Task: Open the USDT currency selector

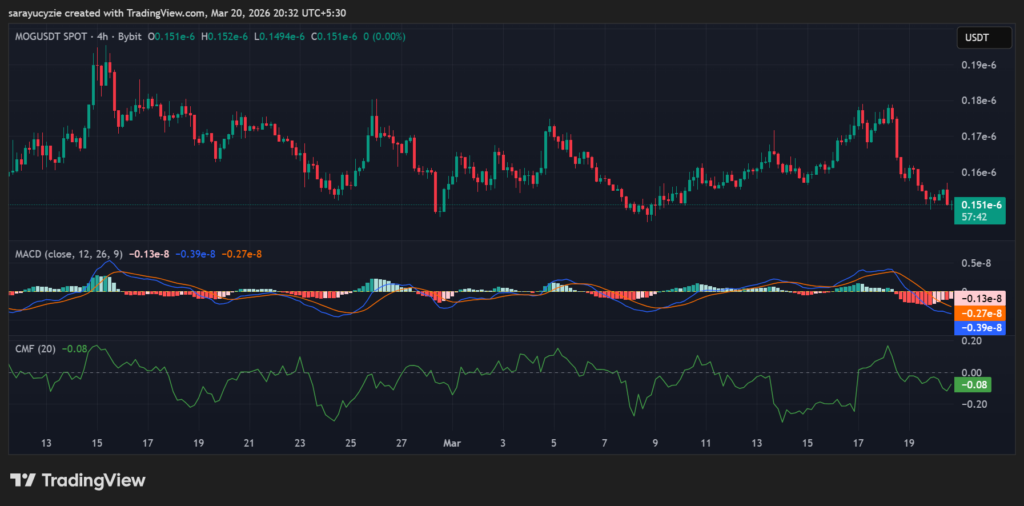Action: click(976, 37)
